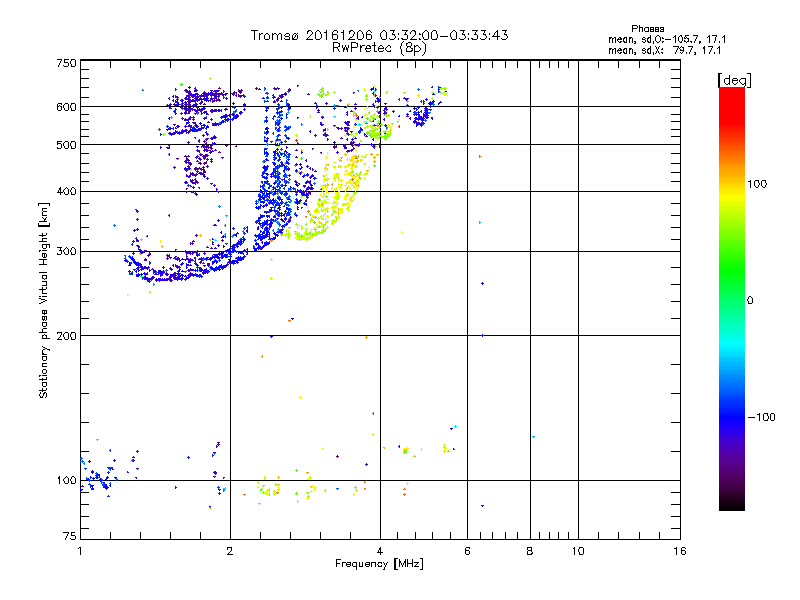
Task: Click the '500' height axis label
Action: 66,145
